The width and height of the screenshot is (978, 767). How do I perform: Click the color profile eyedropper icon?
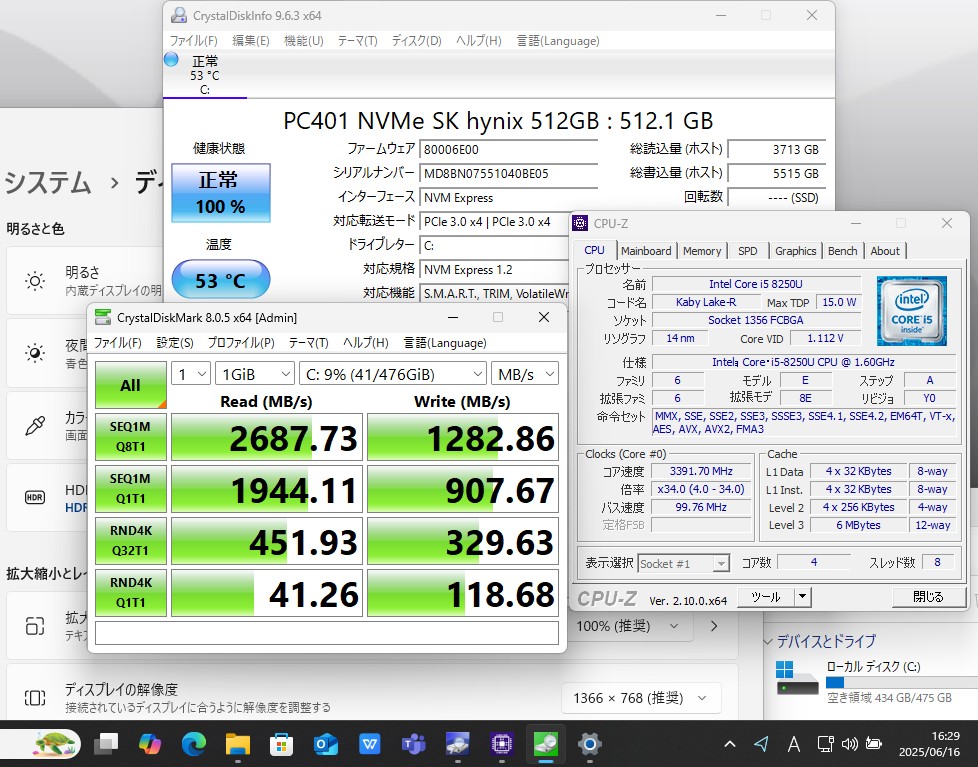tap(35, 425)
